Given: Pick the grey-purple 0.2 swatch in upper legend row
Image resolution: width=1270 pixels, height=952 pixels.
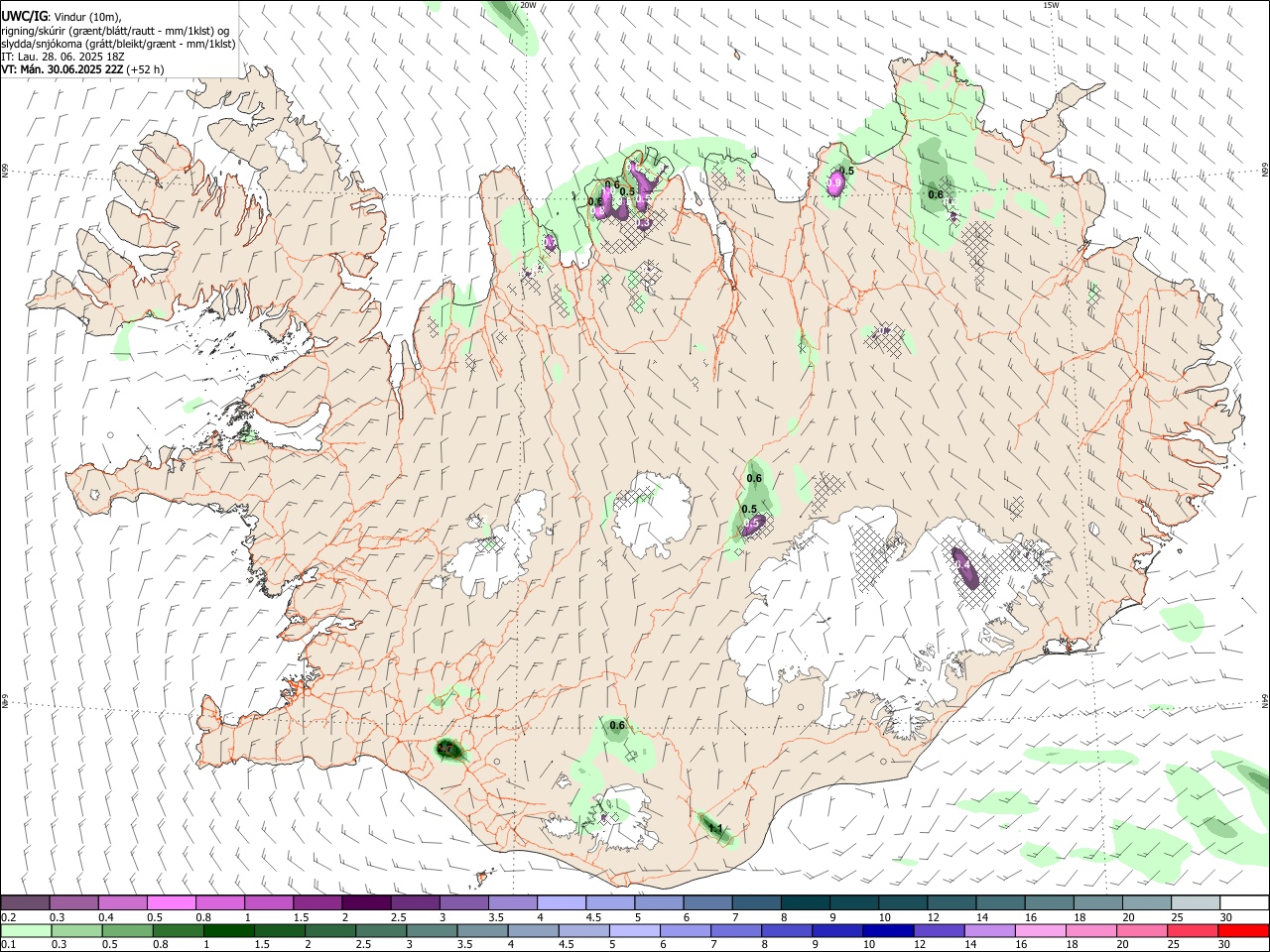Looking at the screenshot, I should coord(25,902).
